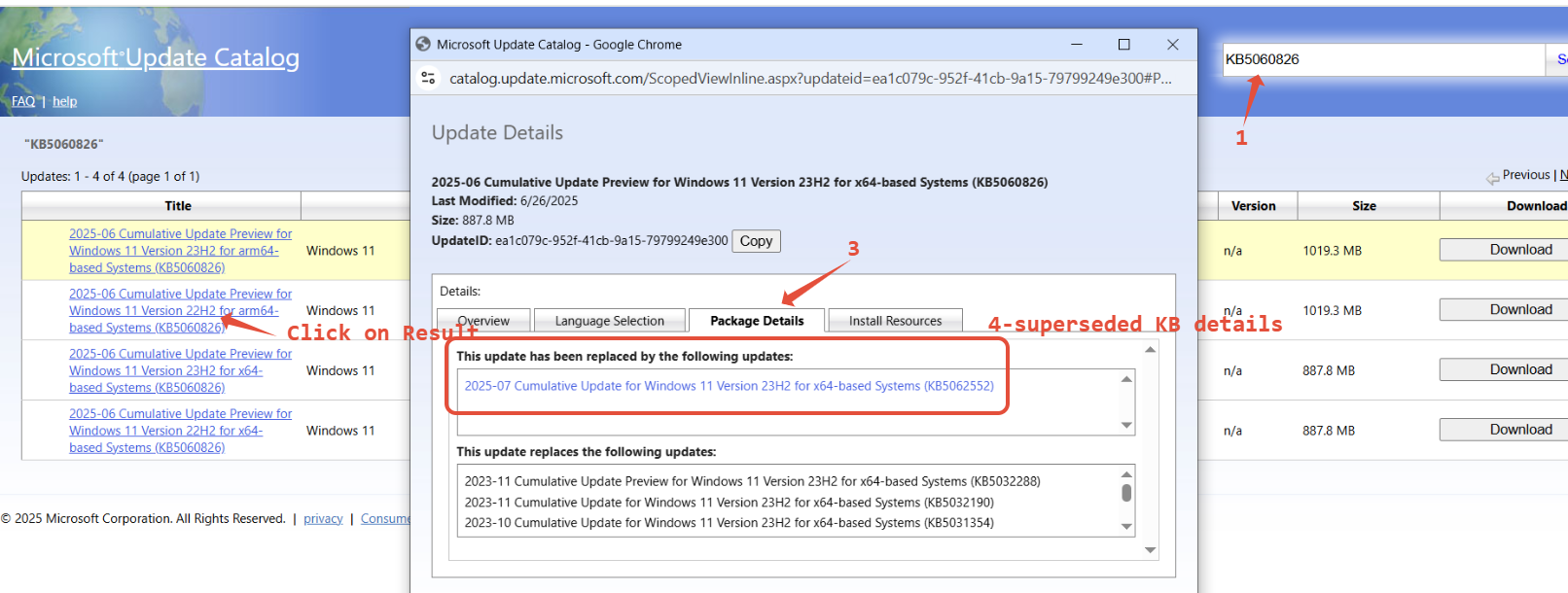
Task: Click the Microsoft copyright notice in footer
Action: pyautogui.click(x=143, y=519)
